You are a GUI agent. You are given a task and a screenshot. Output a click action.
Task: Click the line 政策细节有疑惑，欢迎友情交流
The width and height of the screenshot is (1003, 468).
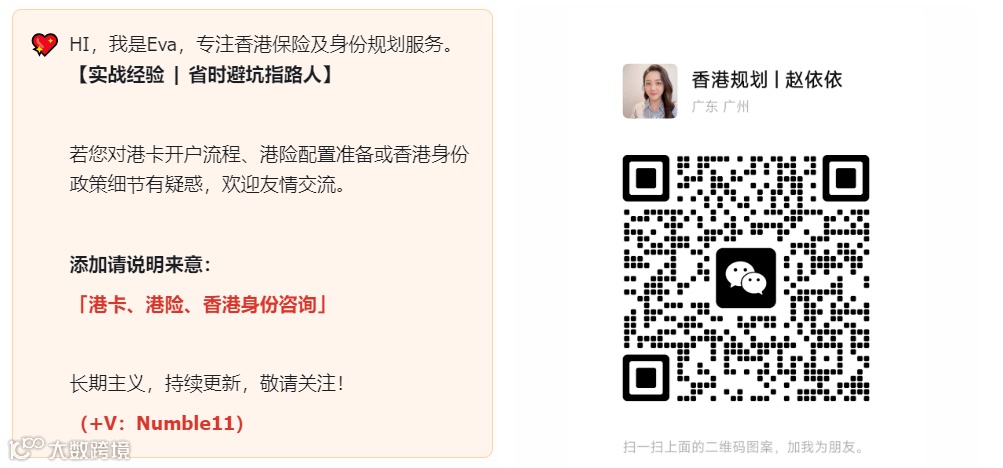pyautogui.click(x=208, y=185)
